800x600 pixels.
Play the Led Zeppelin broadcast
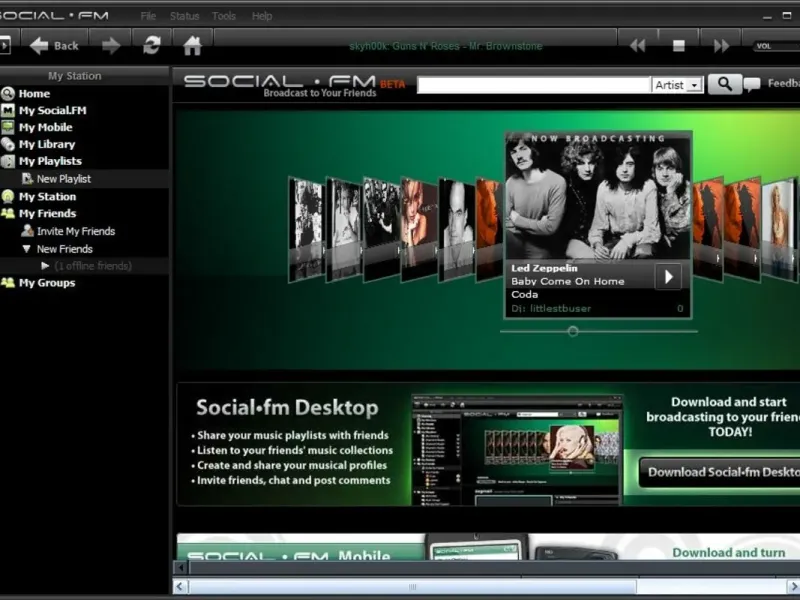pos(668,276)
